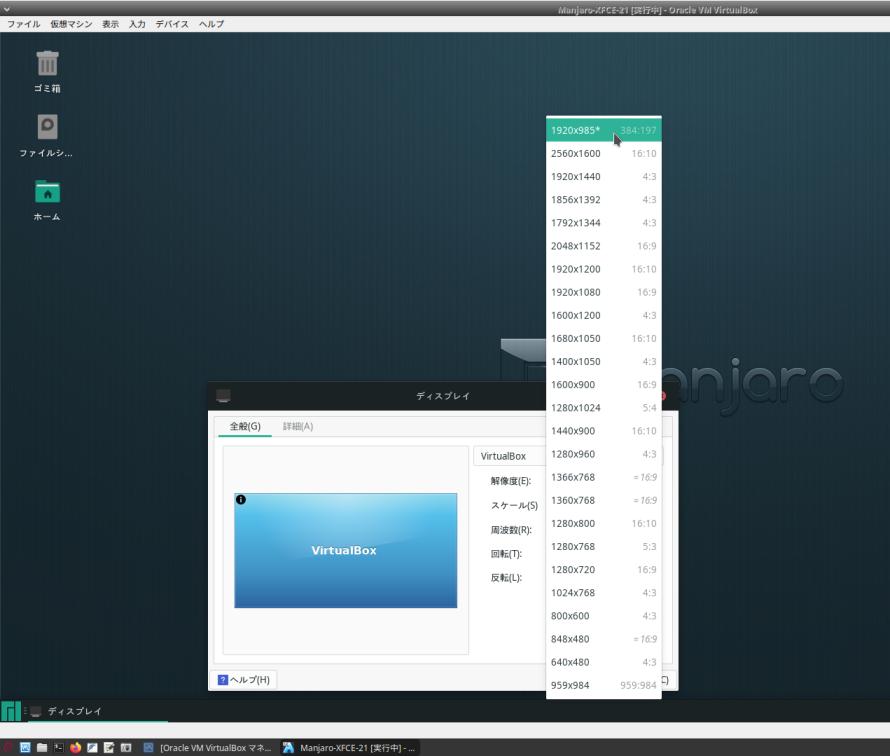Pick 1366x768 from the resolution list
This screenshot has height=756, width=890.
coord(603,477)
